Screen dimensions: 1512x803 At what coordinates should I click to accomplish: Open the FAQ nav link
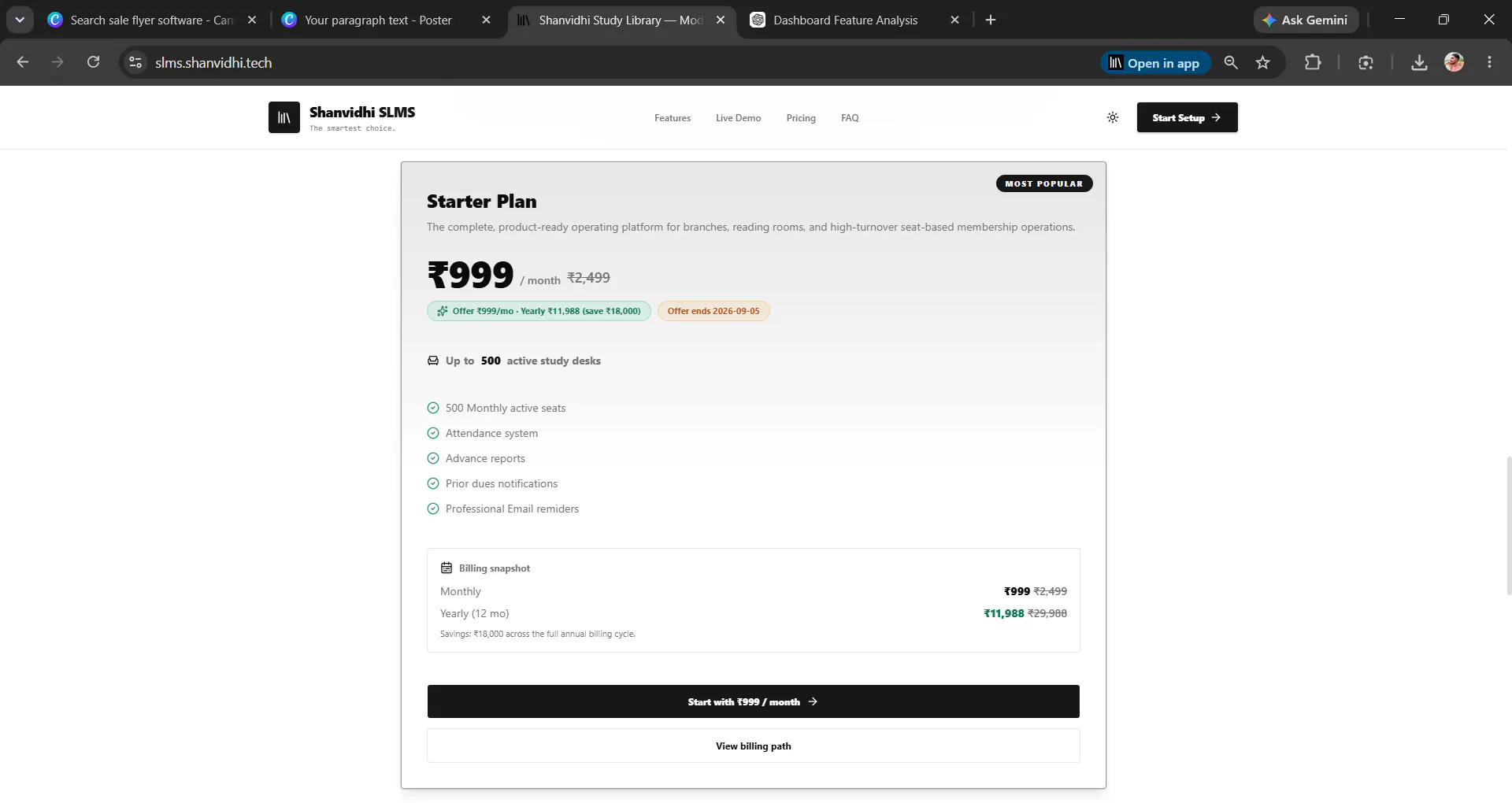pos(850,118)
